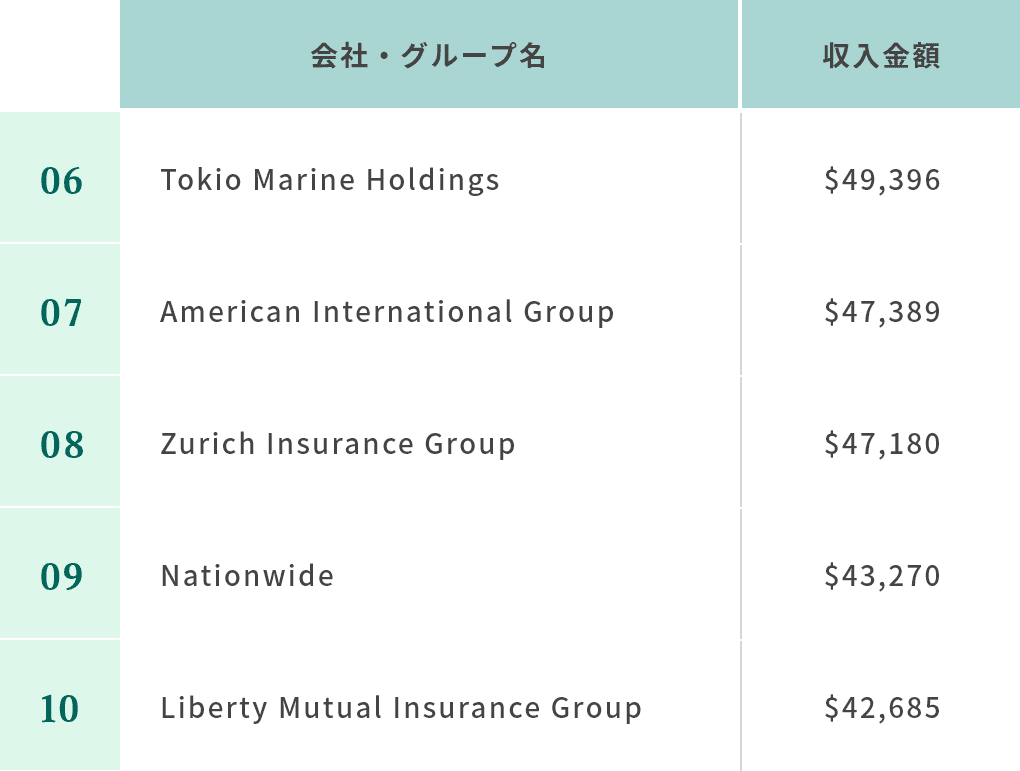Click the 会社・グループ名 column header
The width and height of the screenshot is (1020, 771).
pyautogui.click(x=429, y=54)
